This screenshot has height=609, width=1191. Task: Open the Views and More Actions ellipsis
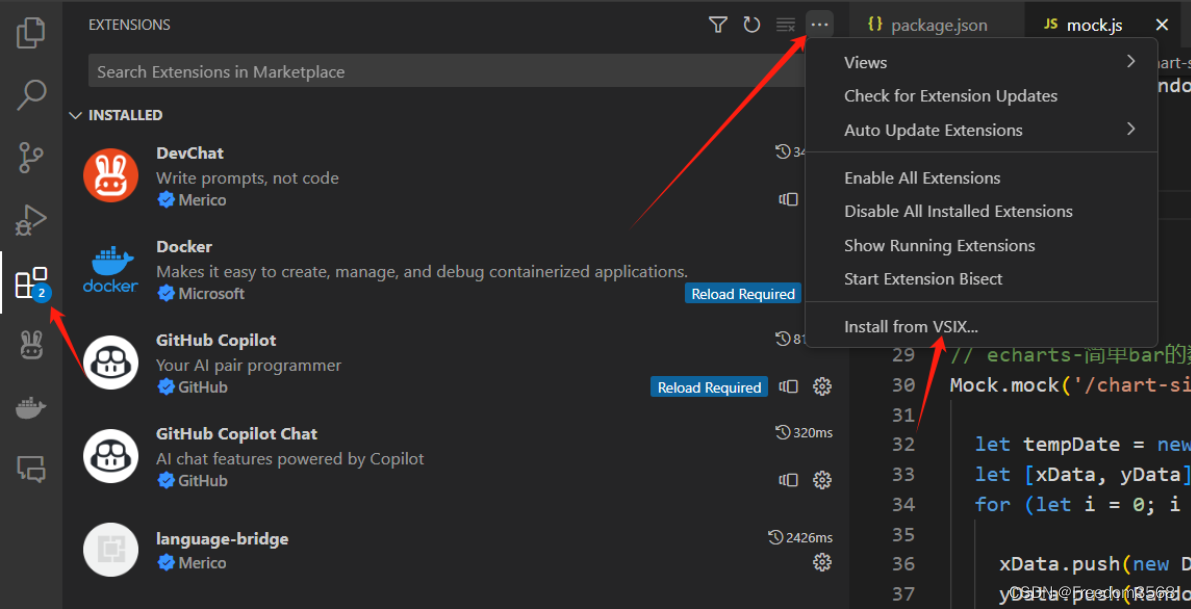pos(820,25)
